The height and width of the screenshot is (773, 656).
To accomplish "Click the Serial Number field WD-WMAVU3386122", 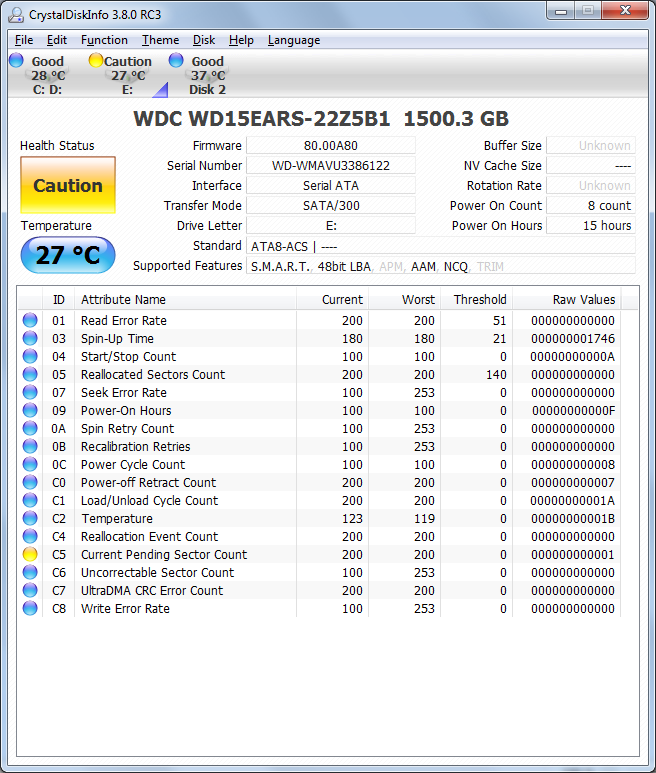I will click(331, 166).
